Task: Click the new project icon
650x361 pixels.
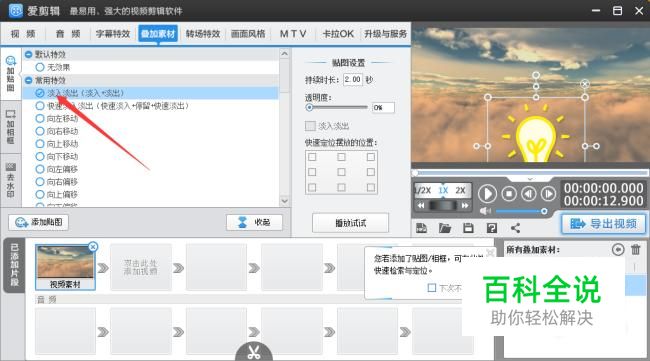Action: [422, 228]
